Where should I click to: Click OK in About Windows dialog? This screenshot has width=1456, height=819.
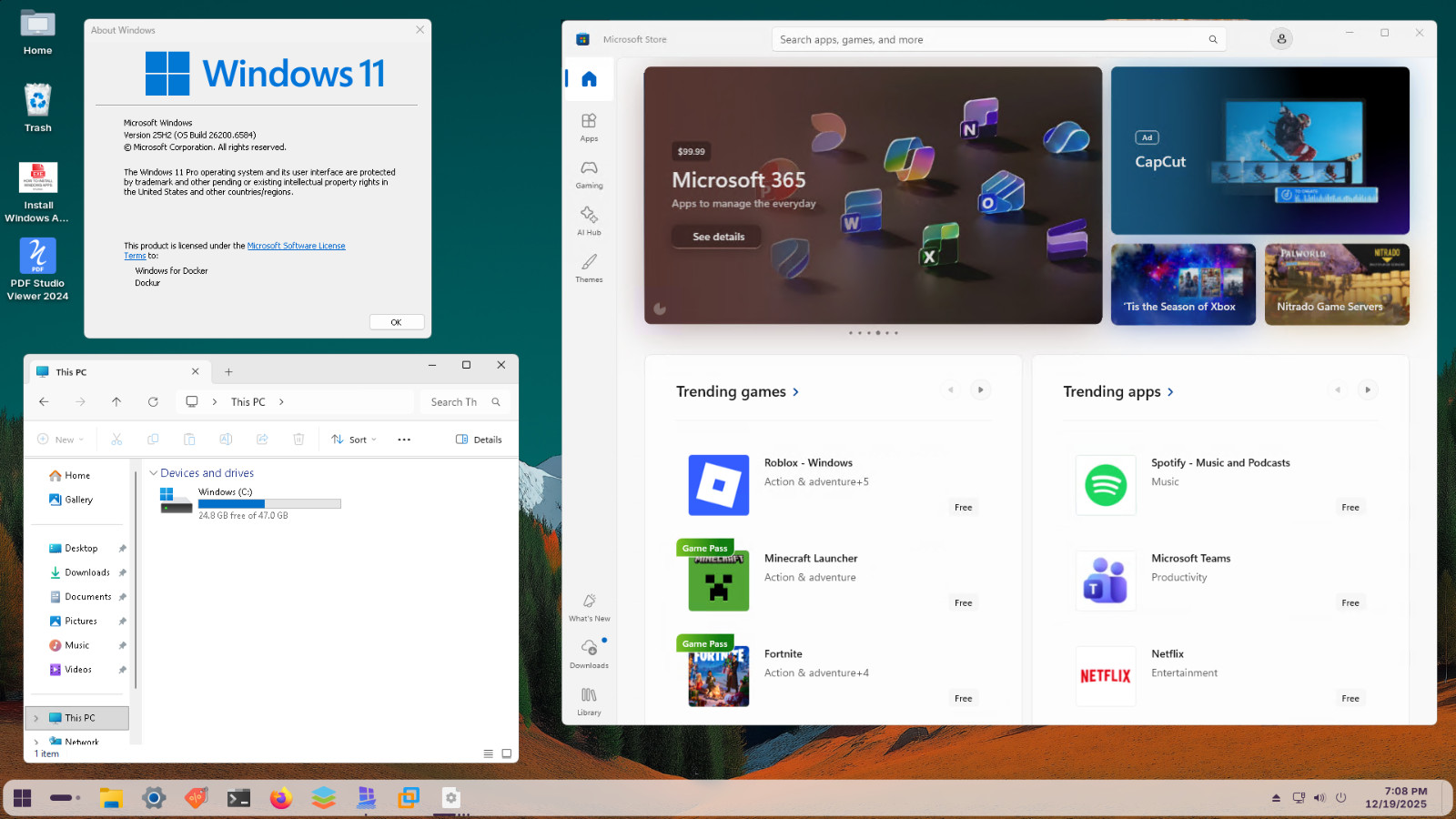click(397, 322)
